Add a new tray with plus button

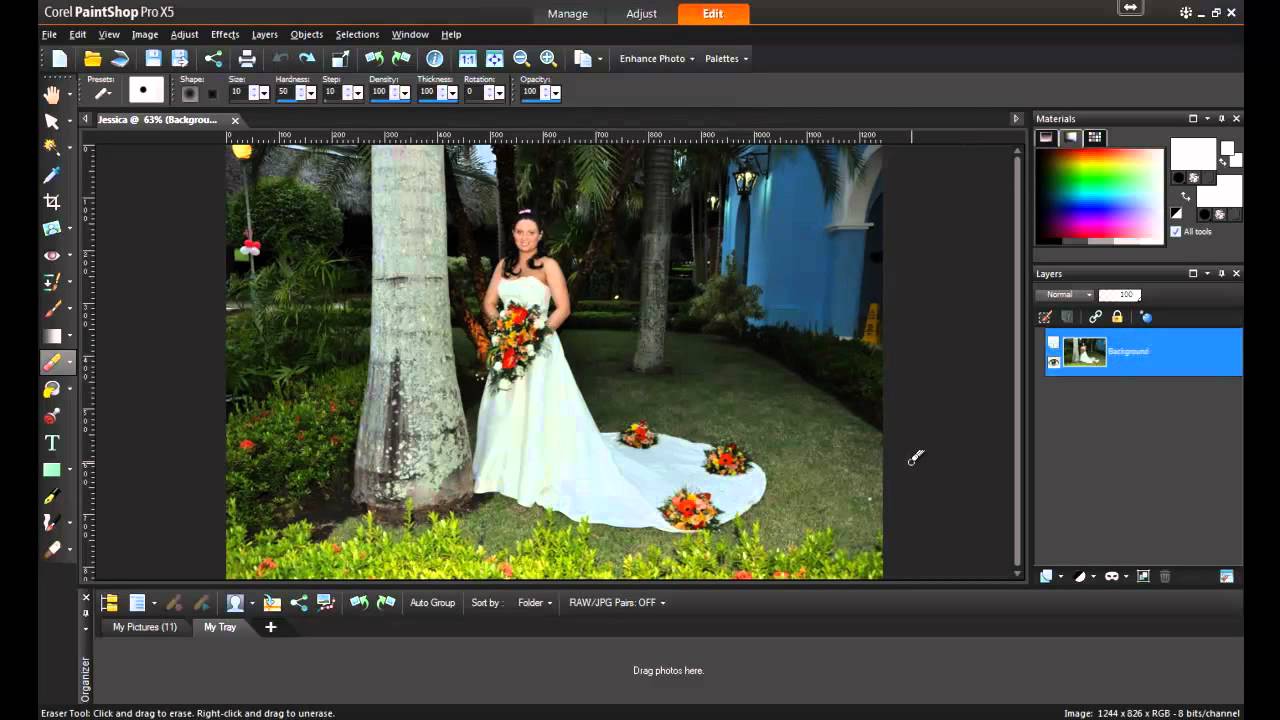click(x=270, y=627)
